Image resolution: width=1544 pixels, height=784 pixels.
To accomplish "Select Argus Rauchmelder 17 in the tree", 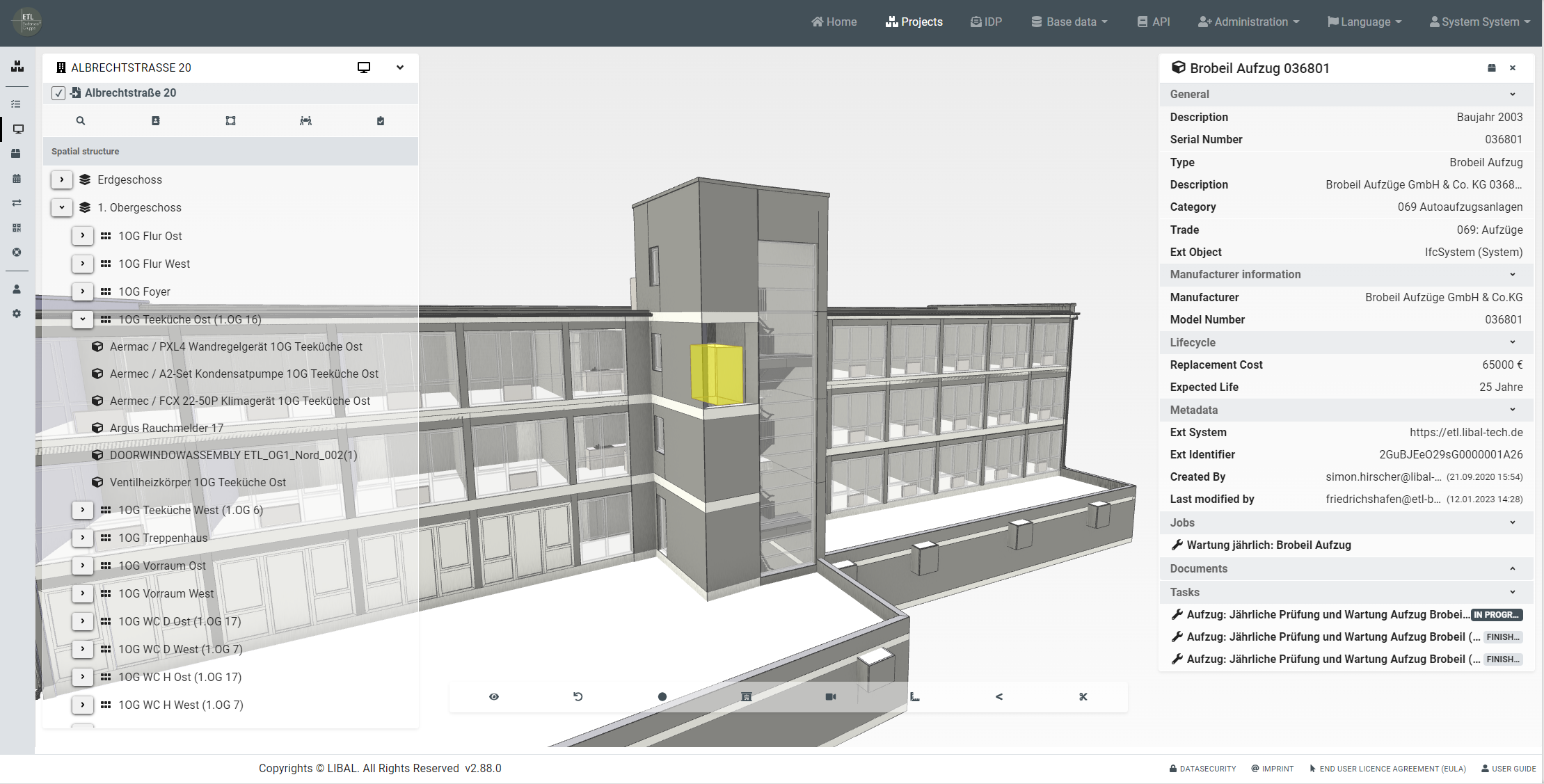I will 166,428.
